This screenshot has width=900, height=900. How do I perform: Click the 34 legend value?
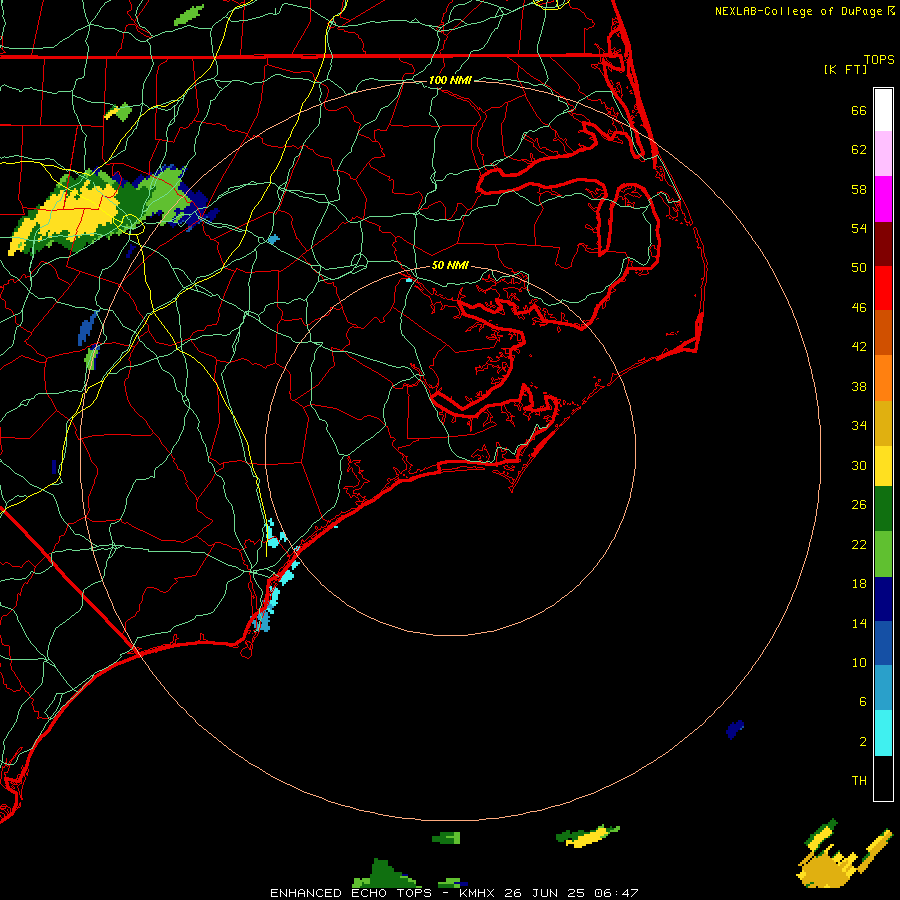(859, 425)
